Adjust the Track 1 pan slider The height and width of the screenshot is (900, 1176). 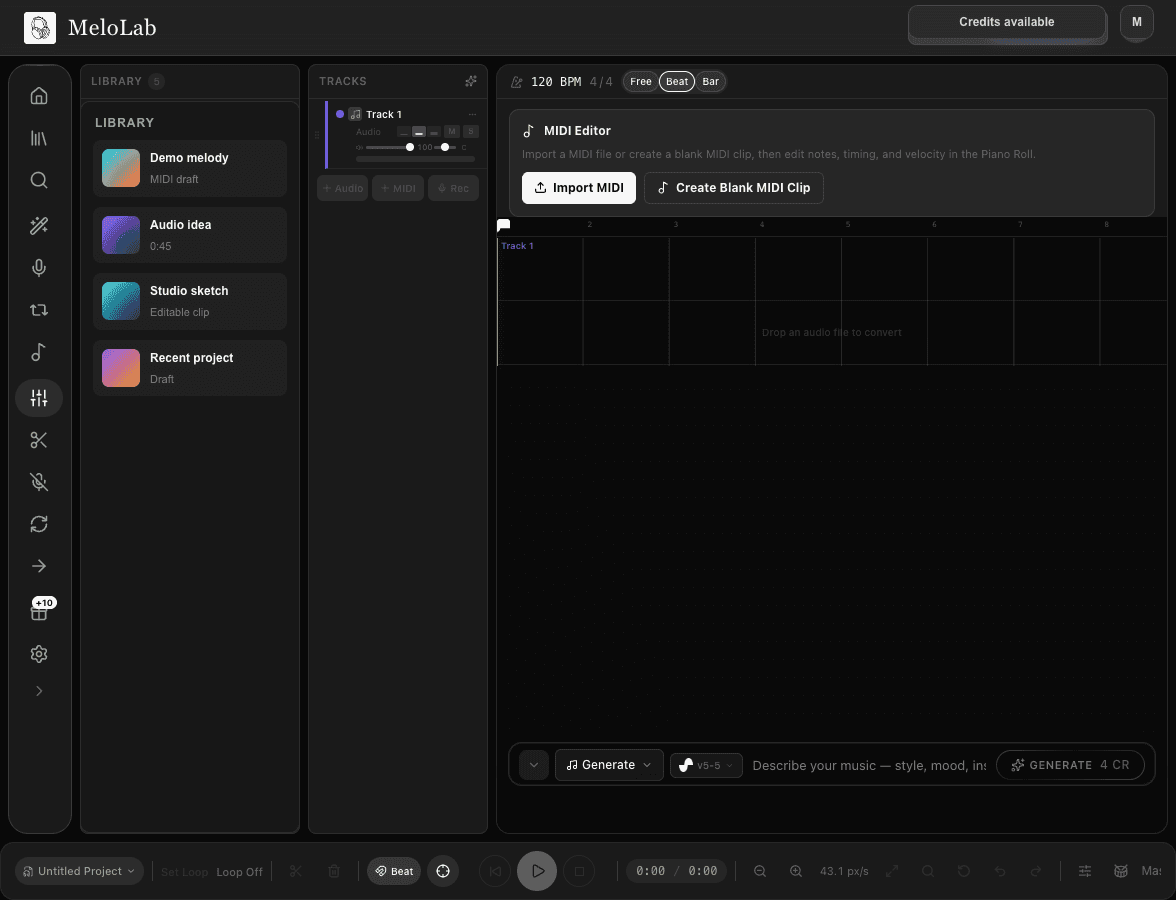point(445,147)
